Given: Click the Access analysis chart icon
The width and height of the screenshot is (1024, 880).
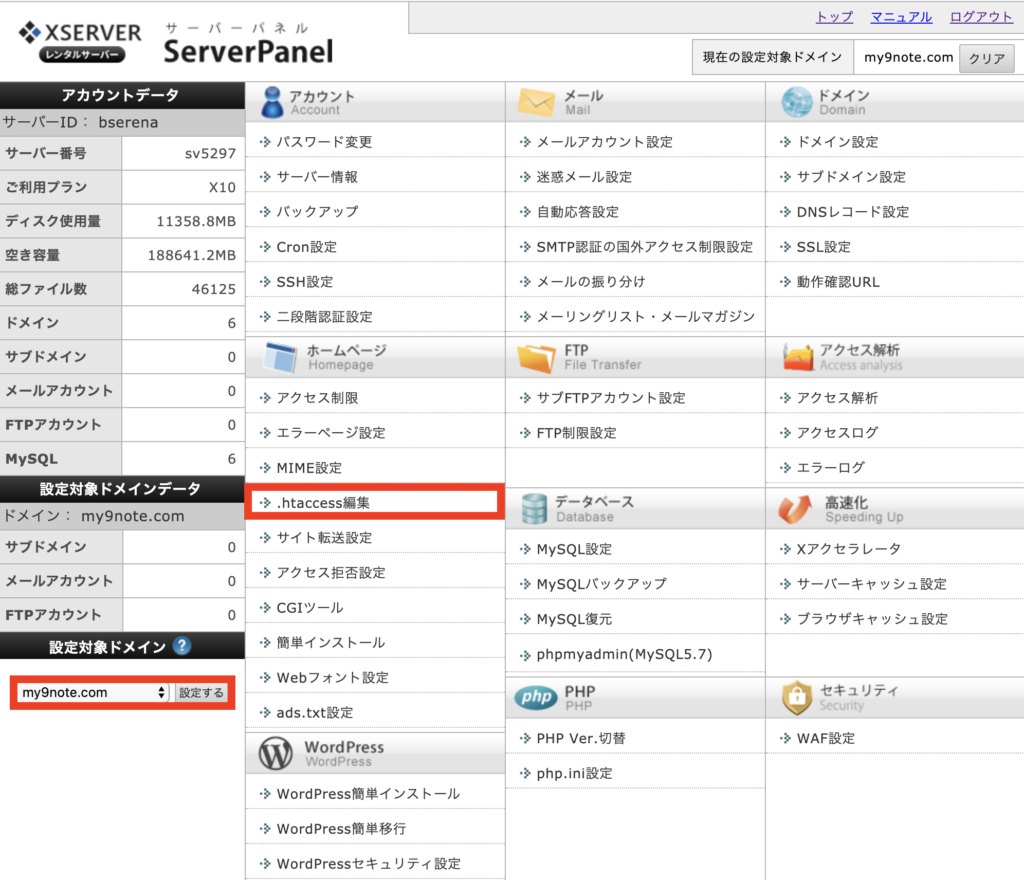Looking at the screenshot, I should point(797,357).
